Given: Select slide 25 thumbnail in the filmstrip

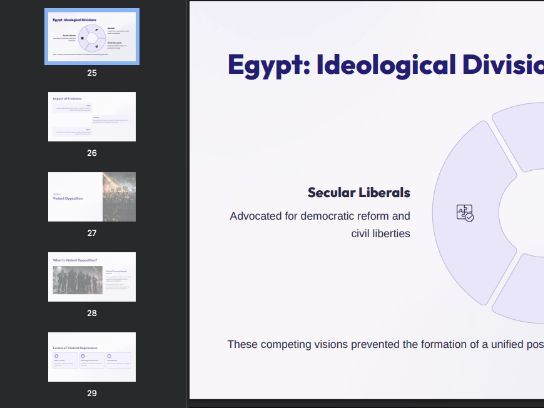Looking at the screenshot, I should [x=92, y=36].
